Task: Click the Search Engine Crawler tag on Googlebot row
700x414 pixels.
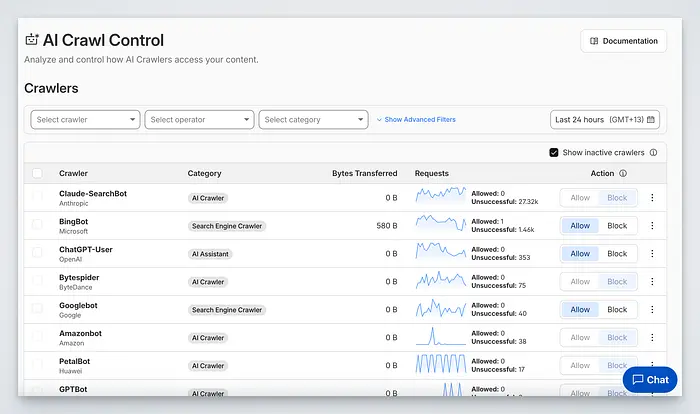Action: coord(227,310)
